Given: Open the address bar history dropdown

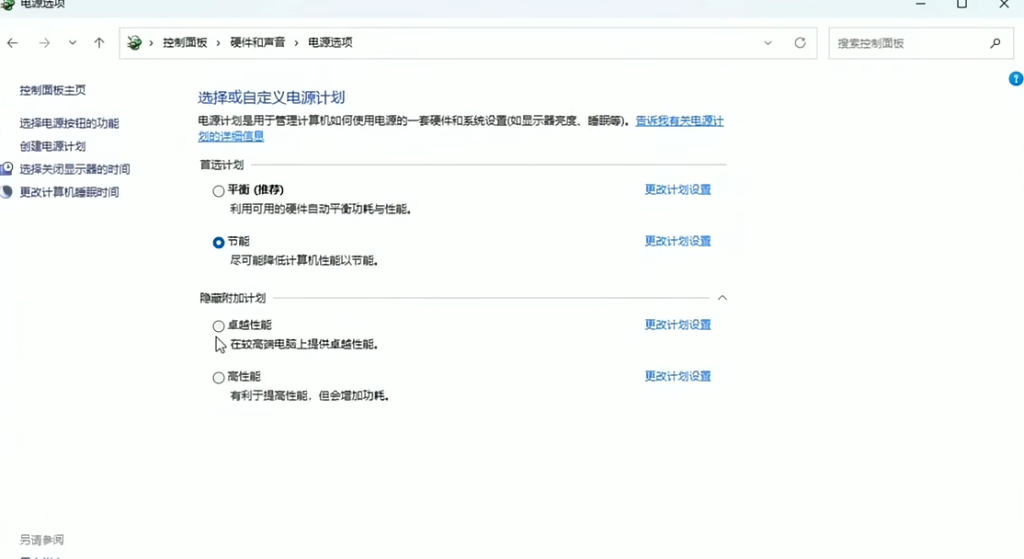Looking at the screenshot, I should tap(768, 43).
